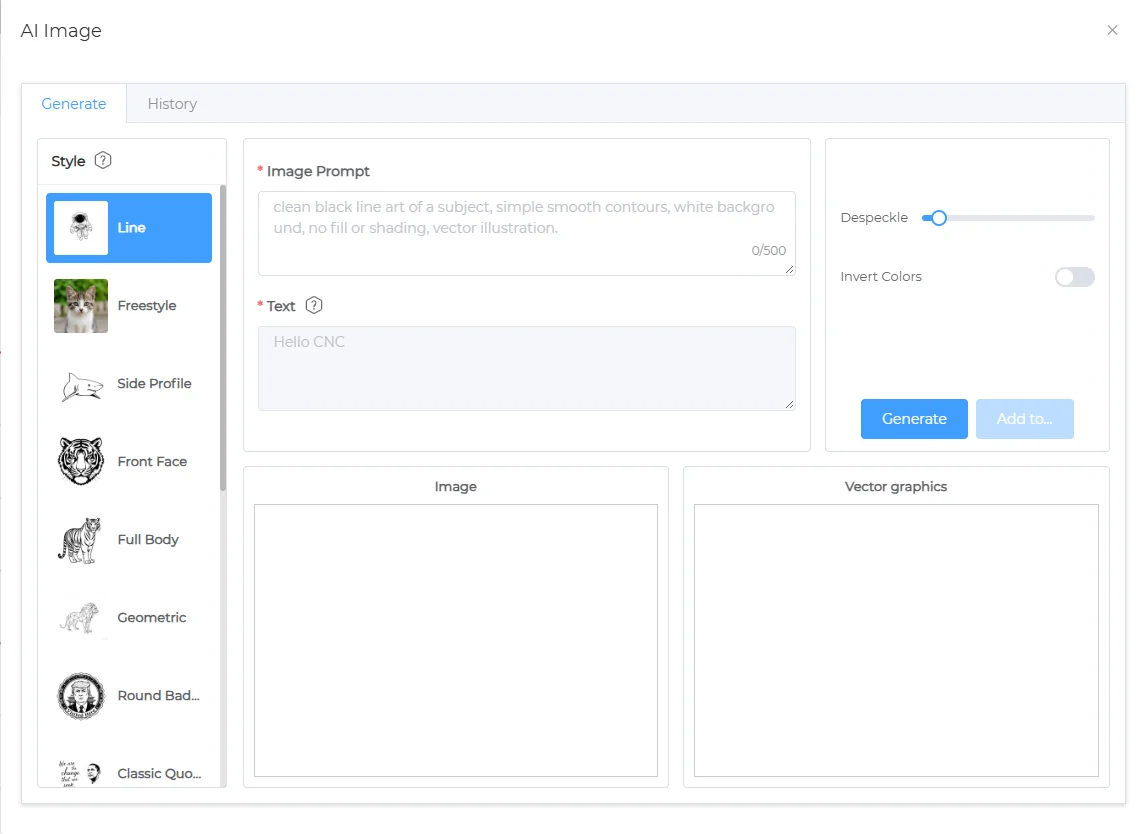Select the Full Body label
Screen dimensions: 1144x834
click(148, 540)
